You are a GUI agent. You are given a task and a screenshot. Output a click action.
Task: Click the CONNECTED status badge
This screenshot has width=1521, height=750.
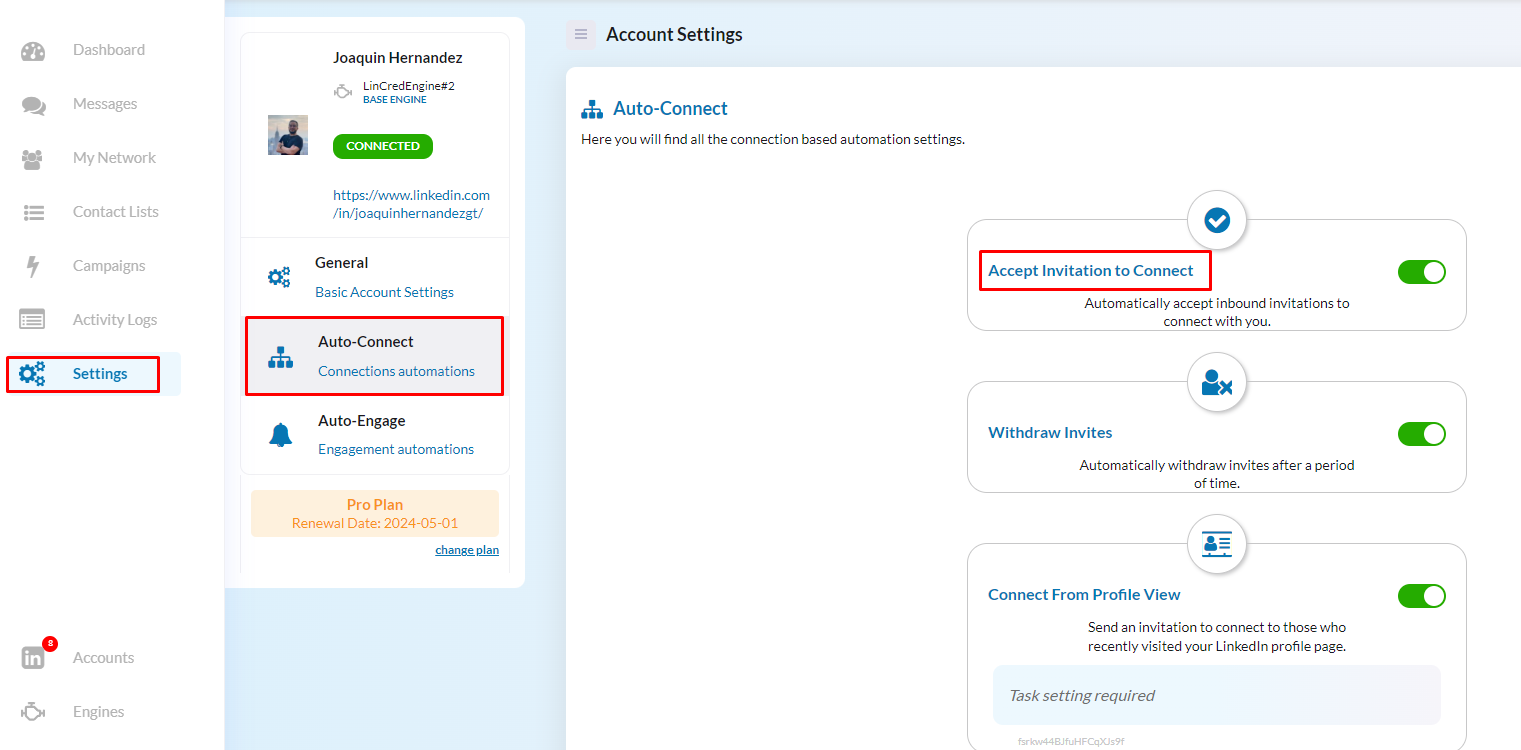click(x=383, y=146)
